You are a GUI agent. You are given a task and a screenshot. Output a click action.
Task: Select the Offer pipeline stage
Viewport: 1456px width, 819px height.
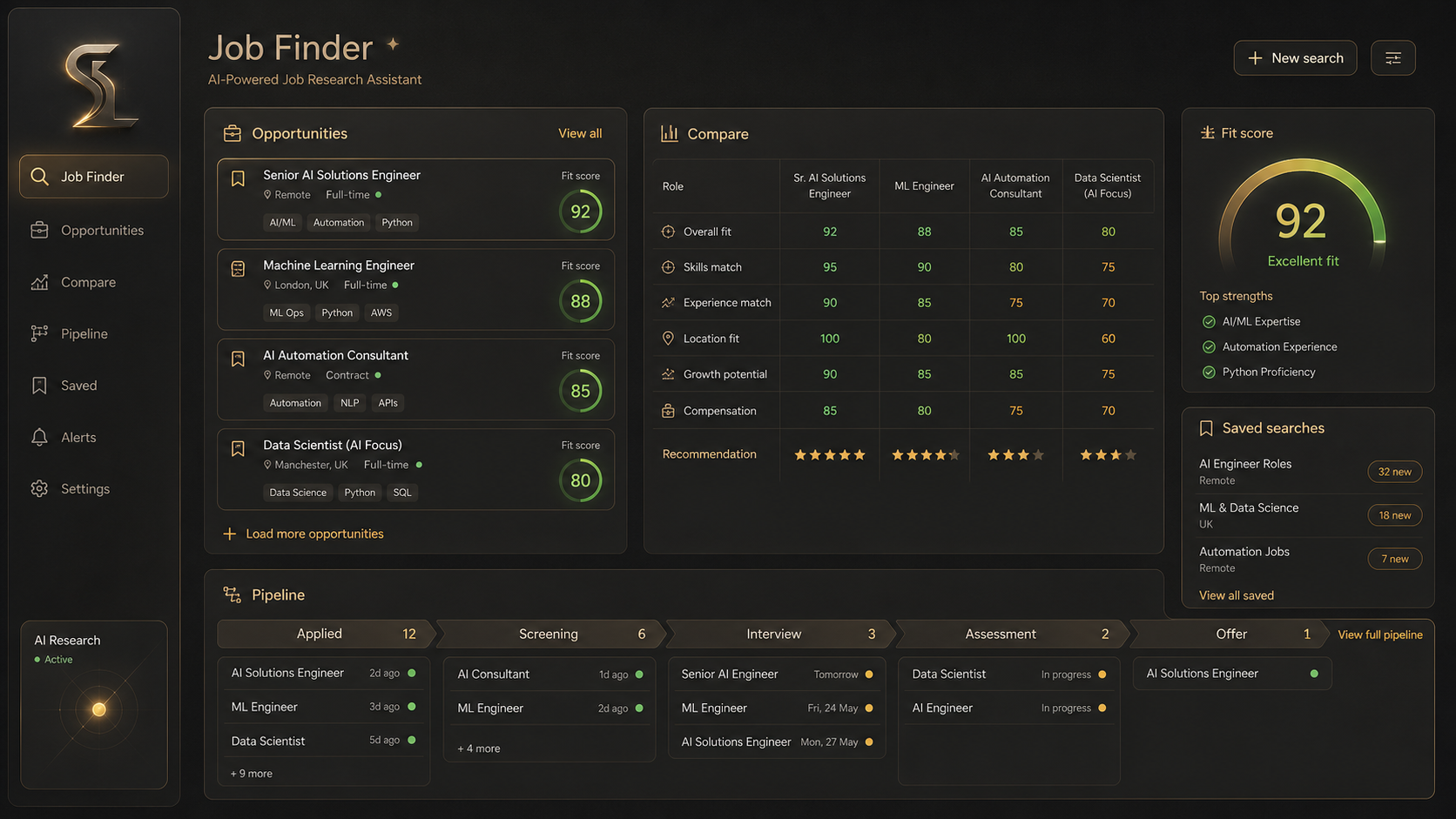pyautogui.click(x=1230, y=634)
